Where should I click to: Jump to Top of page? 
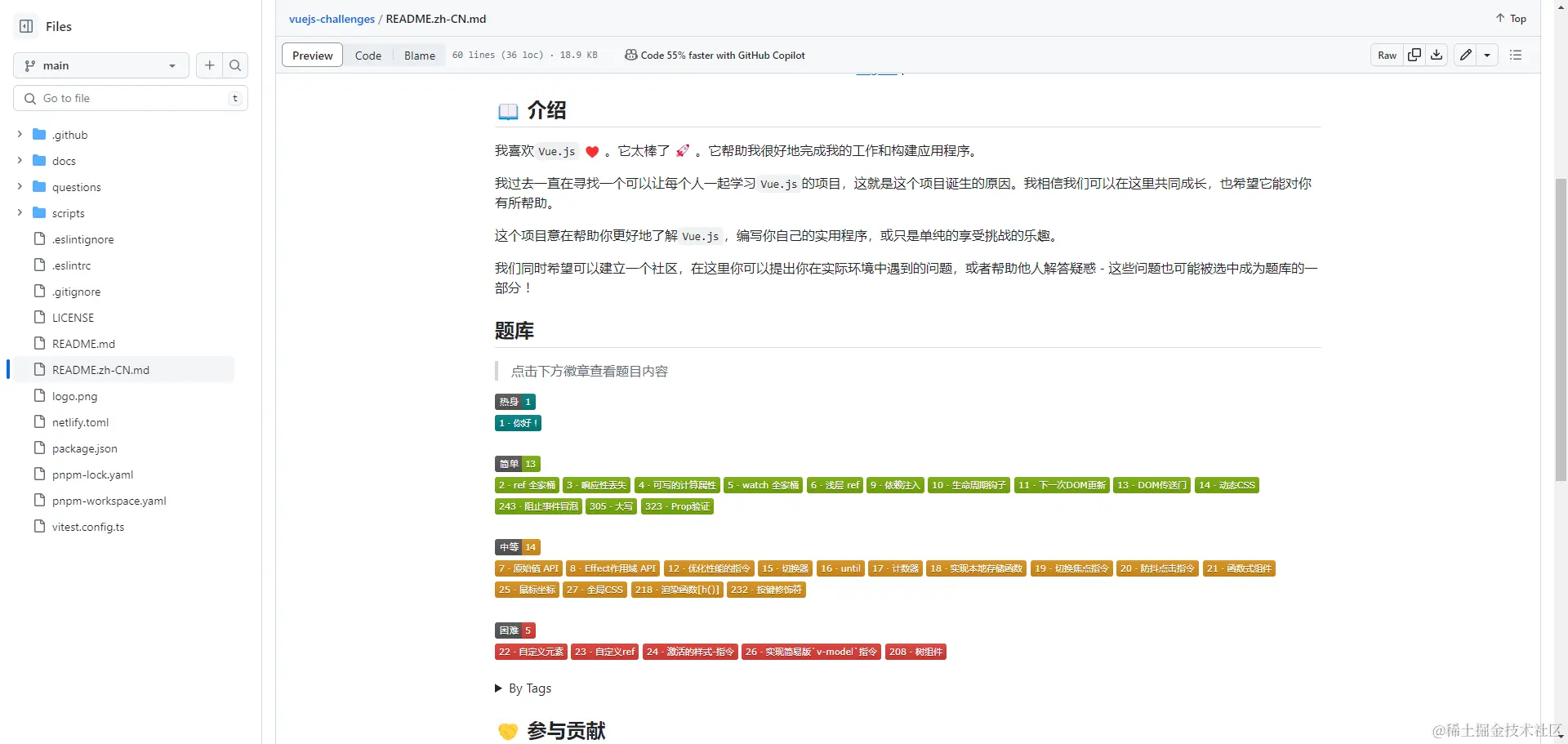tap(1511, 18)
